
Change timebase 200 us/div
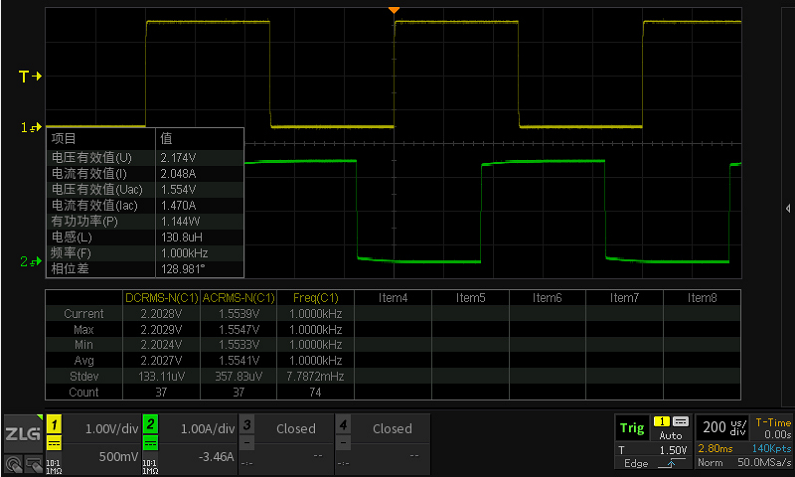pyautogui.click(x=724, y=428)
